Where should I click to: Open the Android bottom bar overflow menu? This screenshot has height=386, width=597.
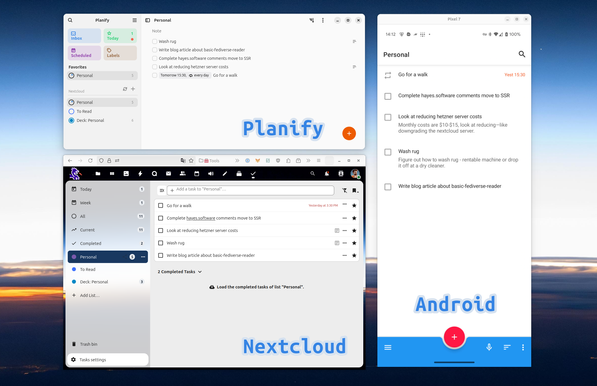click(x=523, y=348)
